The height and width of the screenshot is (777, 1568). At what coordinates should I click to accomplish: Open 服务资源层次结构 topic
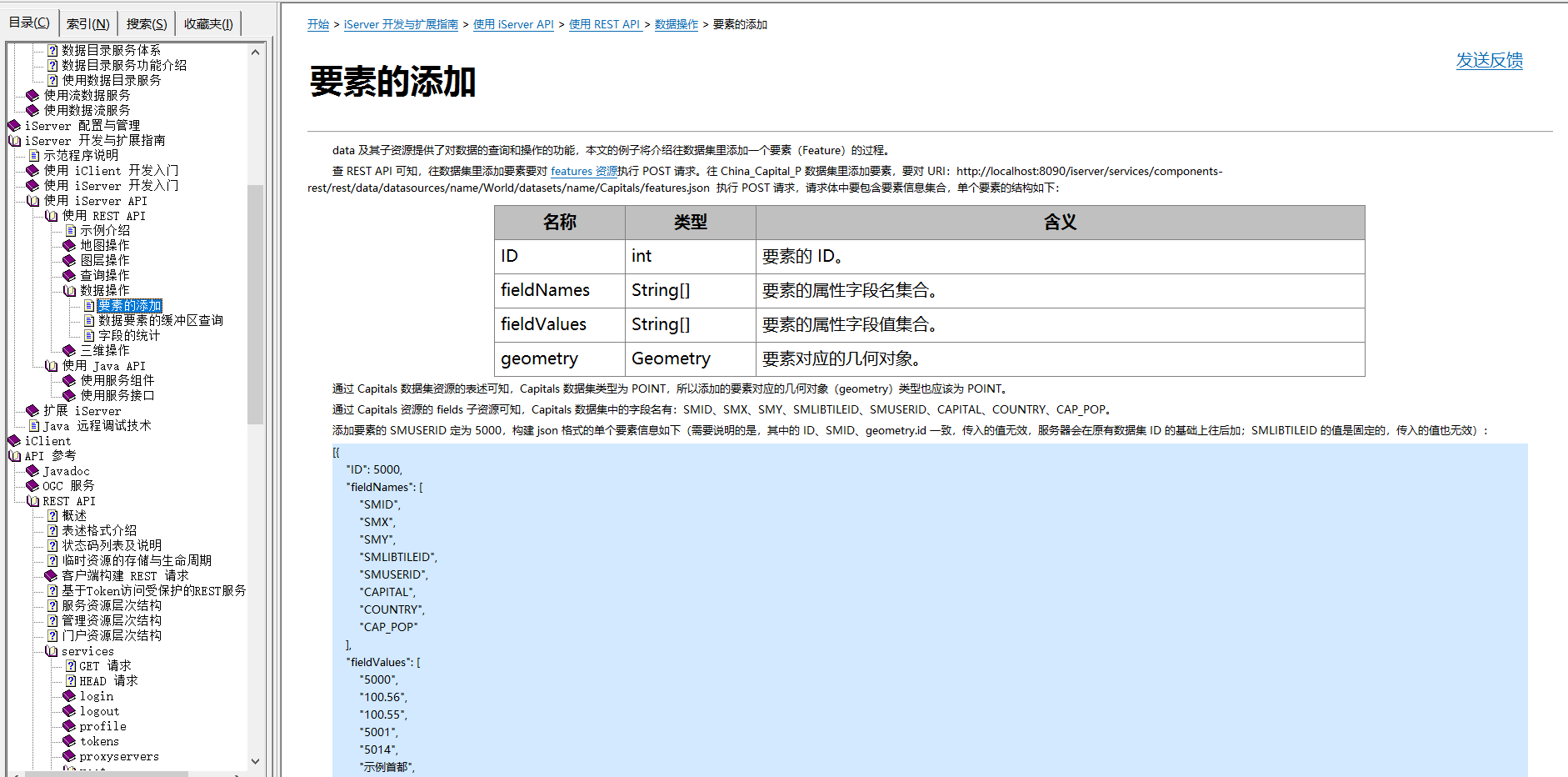pos(112,606)
